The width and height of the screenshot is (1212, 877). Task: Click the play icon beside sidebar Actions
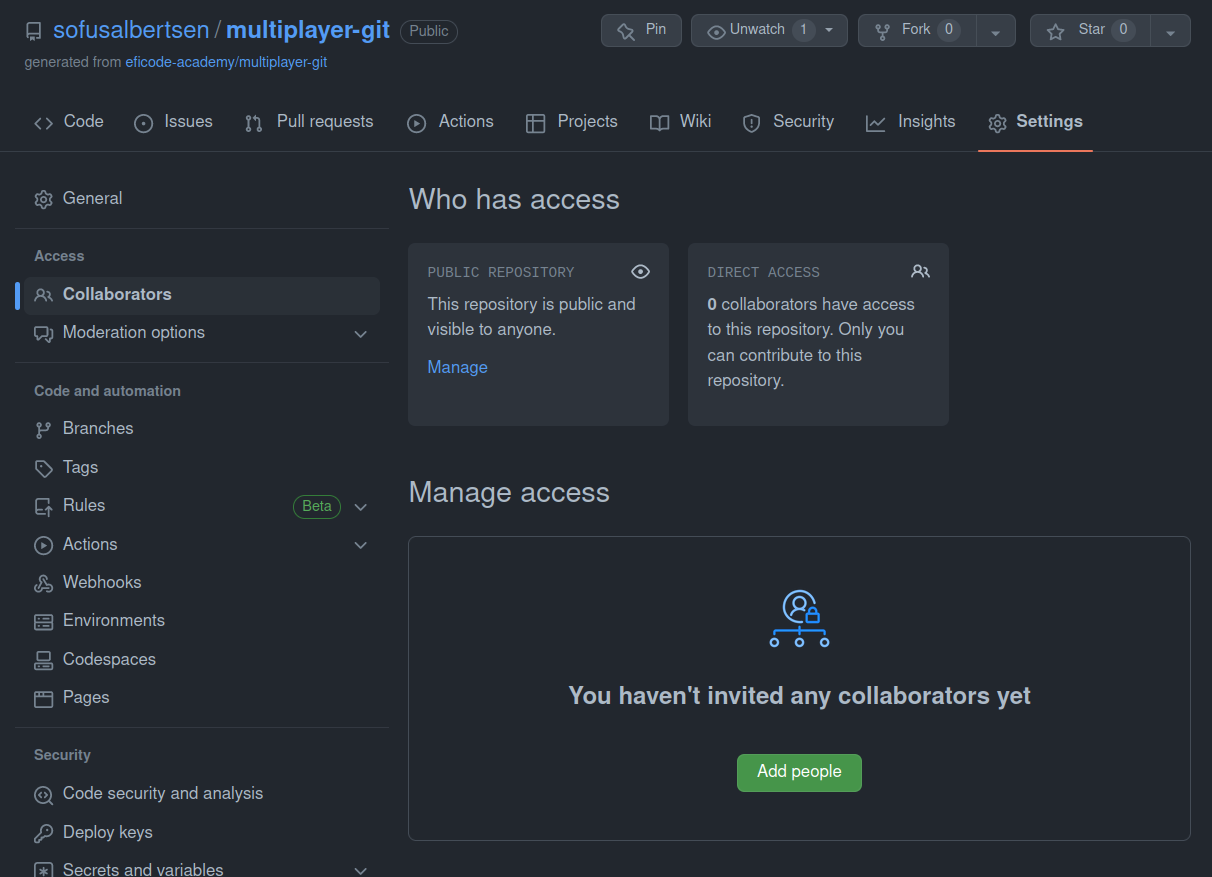[43, 545]
